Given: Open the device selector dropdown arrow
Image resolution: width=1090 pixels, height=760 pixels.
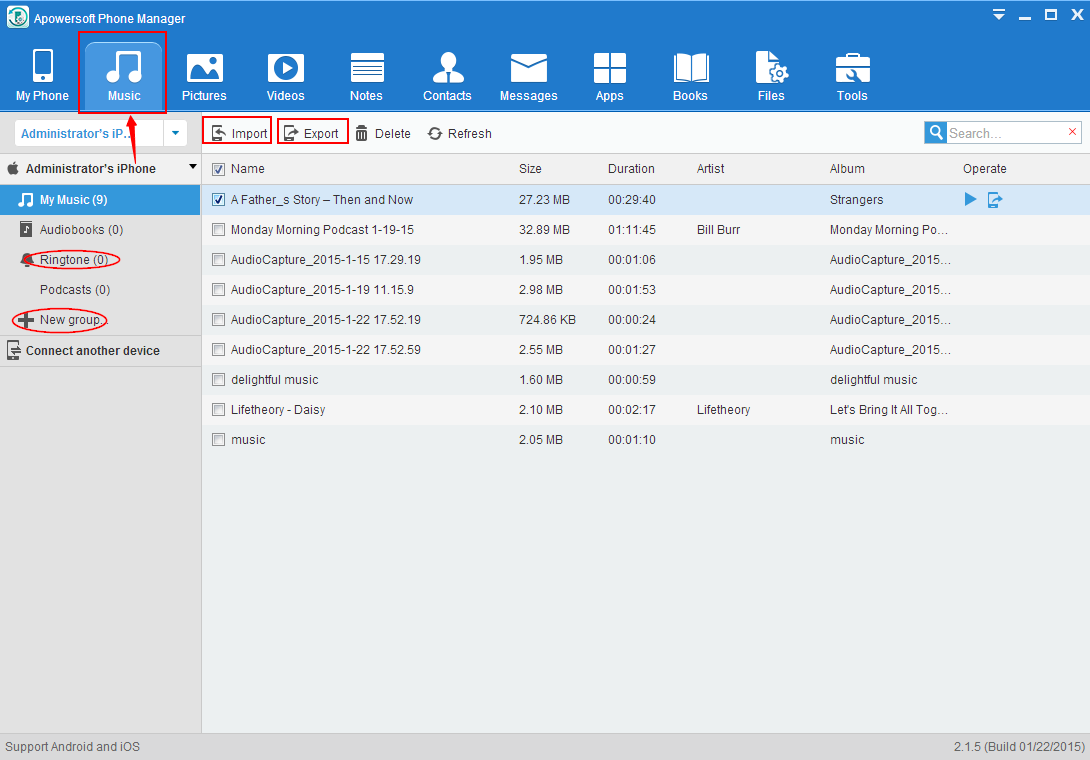Looking at the screenshot, I should (175, 133).
